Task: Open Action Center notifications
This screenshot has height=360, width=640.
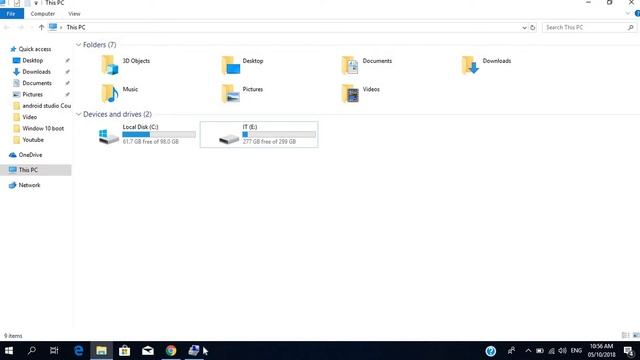Action: (629, 351)
